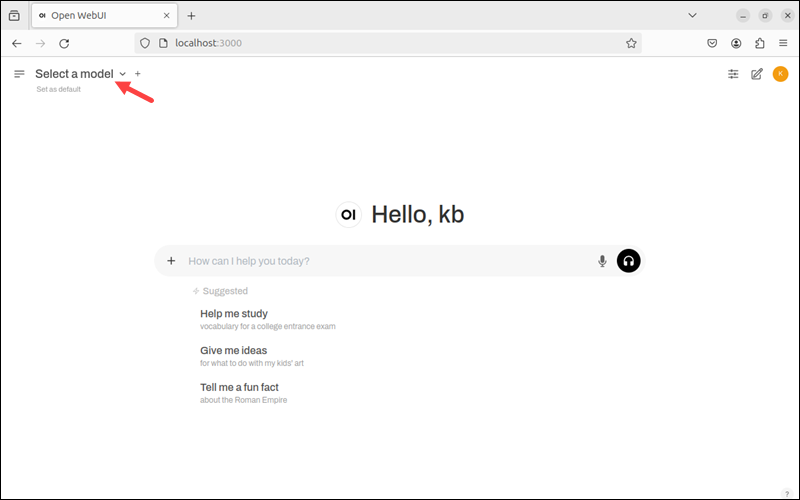800x500 pixels.
Task: Close the Open WebUI tab
Action: [166, 16]
